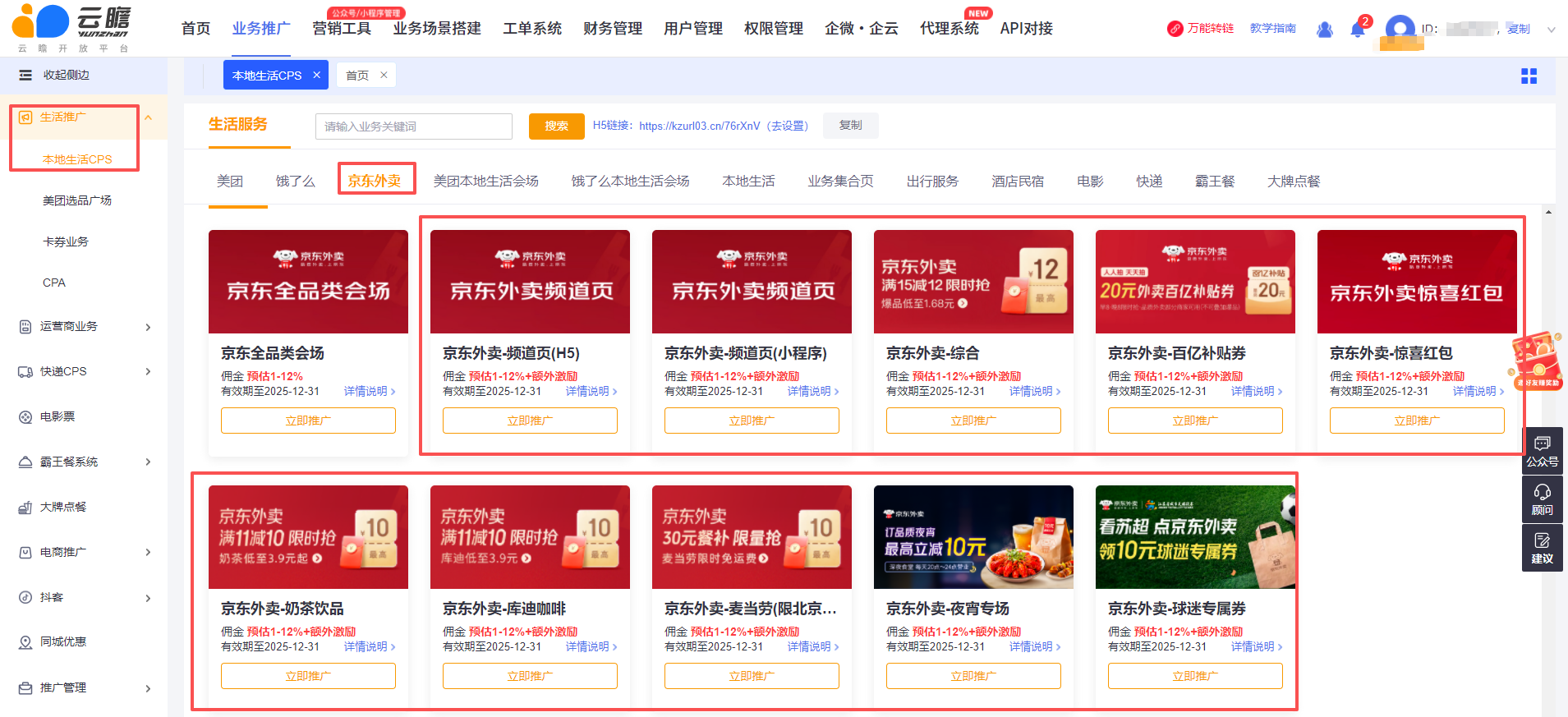This screenshot has width=1568, height=717.
Task: Expand 抖客 submenu arrow
Action: 148,598
